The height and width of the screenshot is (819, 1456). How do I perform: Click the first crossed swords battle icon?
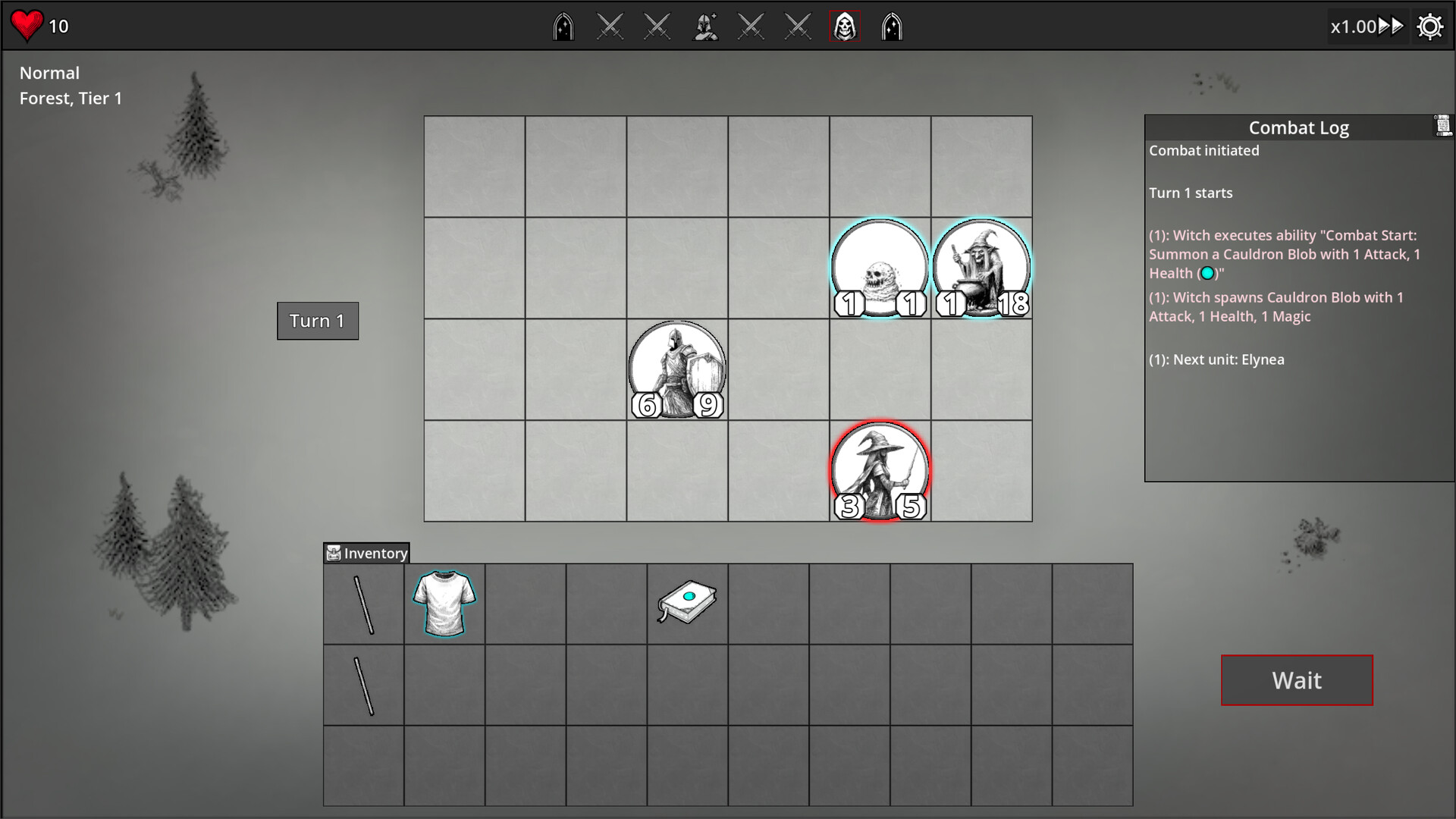tap(610, 26)
